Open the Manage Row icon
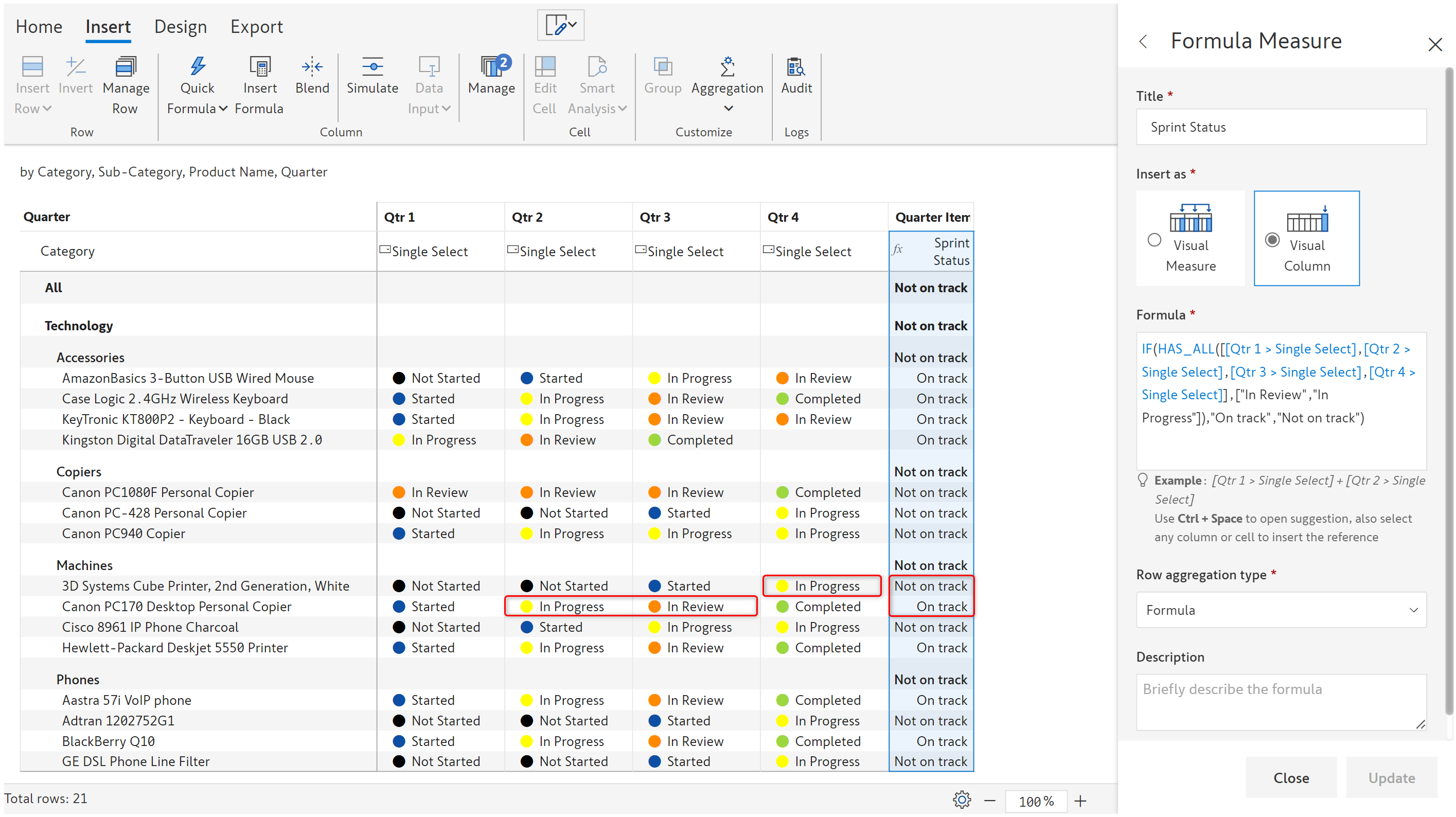 pos(126,67)
